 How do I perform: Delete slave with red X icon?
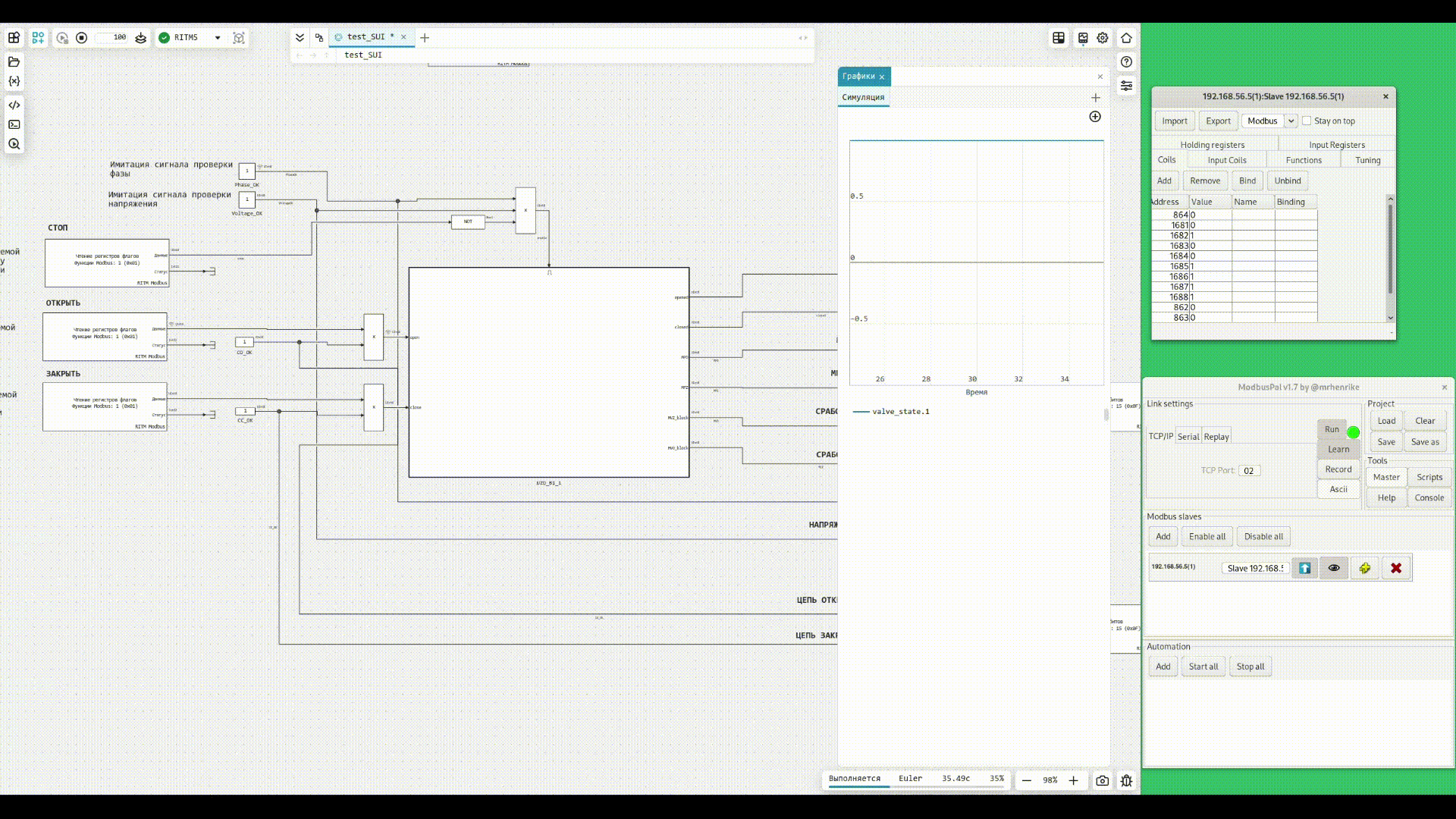(x=1396, y=568)
